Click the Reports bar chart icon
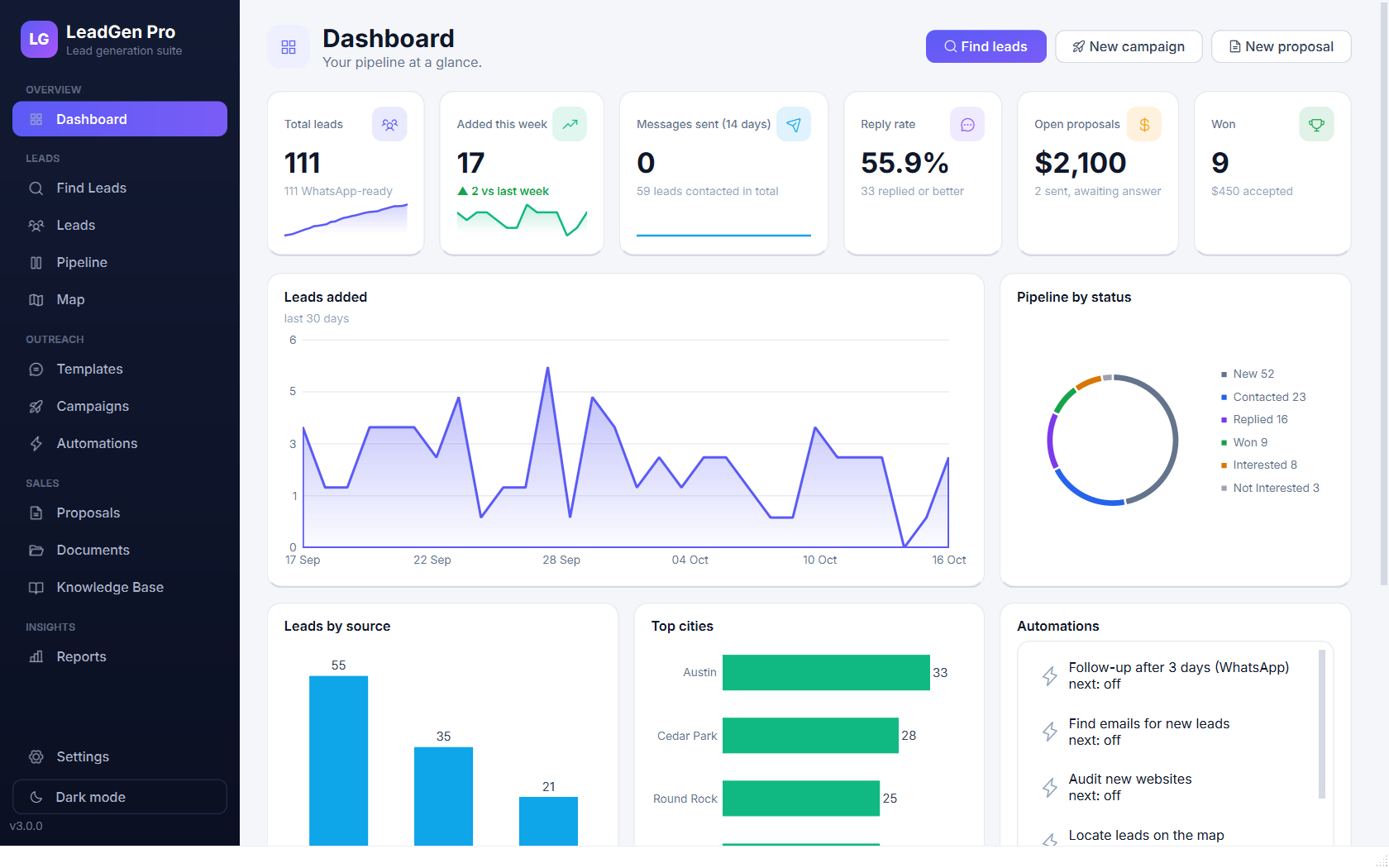The height and width of the screenshot is (868, 1389). pos(36,657)
